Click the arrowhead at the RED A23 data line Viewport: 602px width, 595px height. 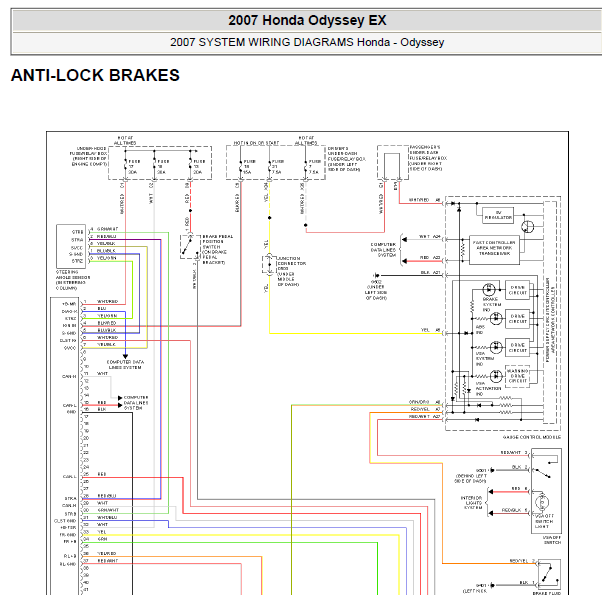pyautogui.click(x=404, y=261)
